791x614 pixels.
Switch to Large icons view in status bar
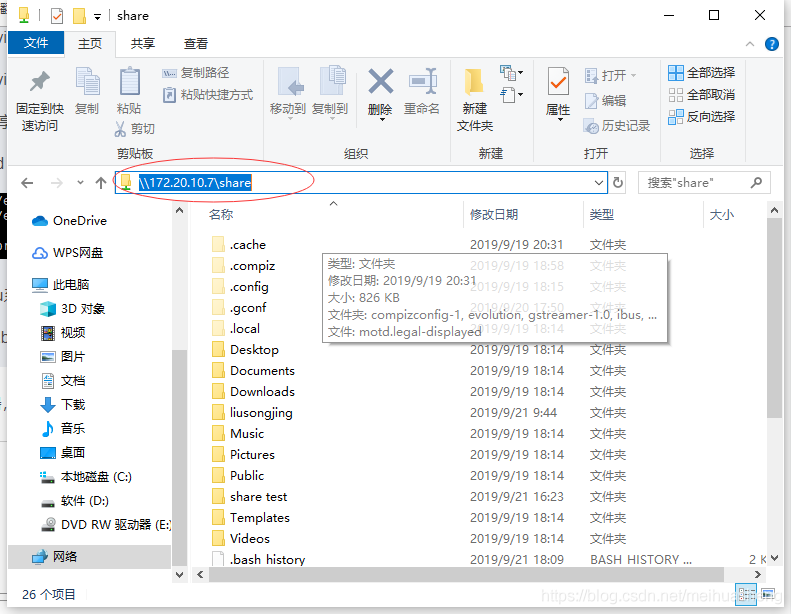pyautogui.click(x=768, y=594)
